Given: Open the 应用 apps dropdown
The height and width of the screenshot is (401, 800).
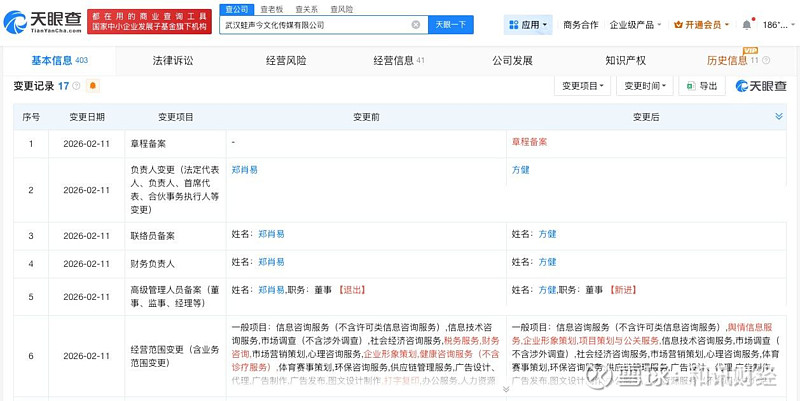Looking at the screenshot, I should pos(528,24).
